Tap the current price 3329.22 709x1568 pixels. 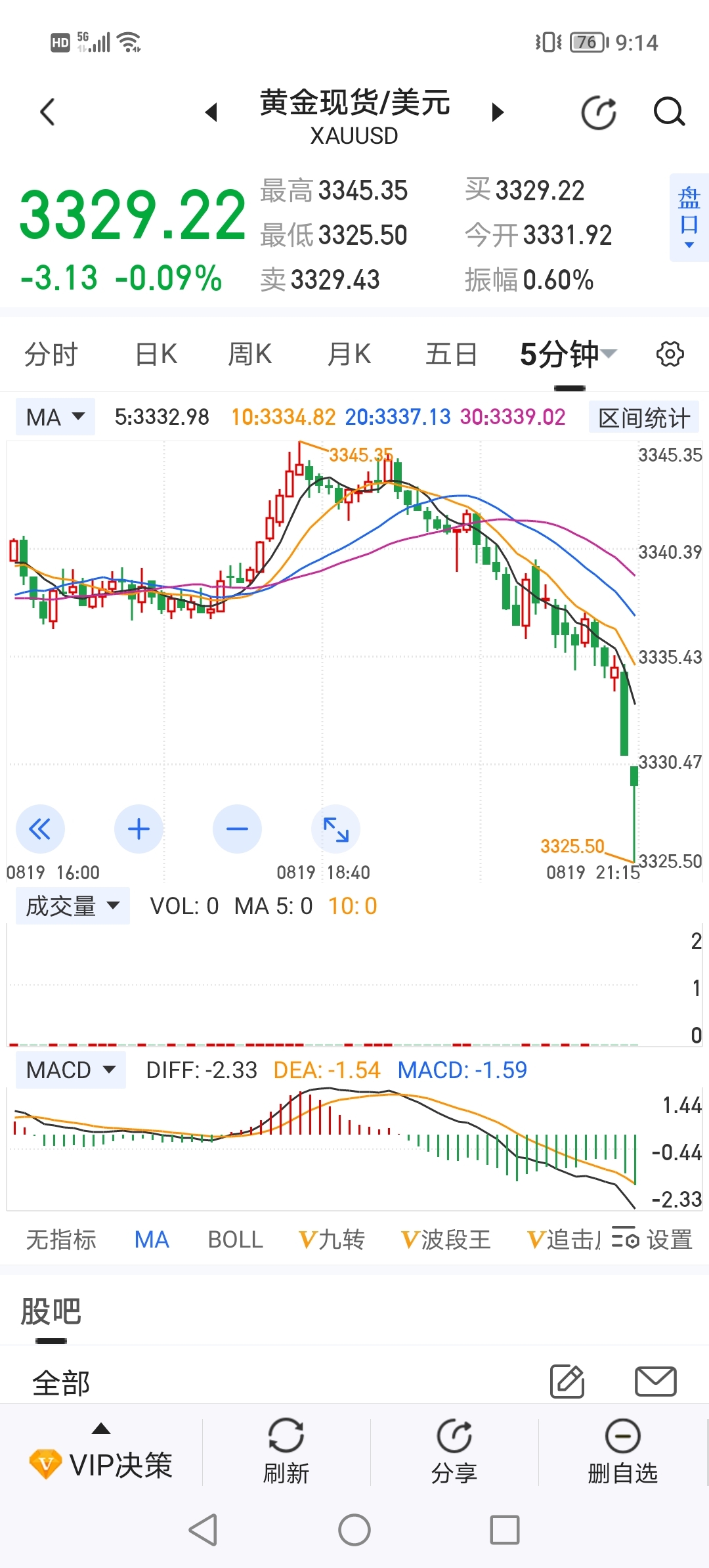133,215
